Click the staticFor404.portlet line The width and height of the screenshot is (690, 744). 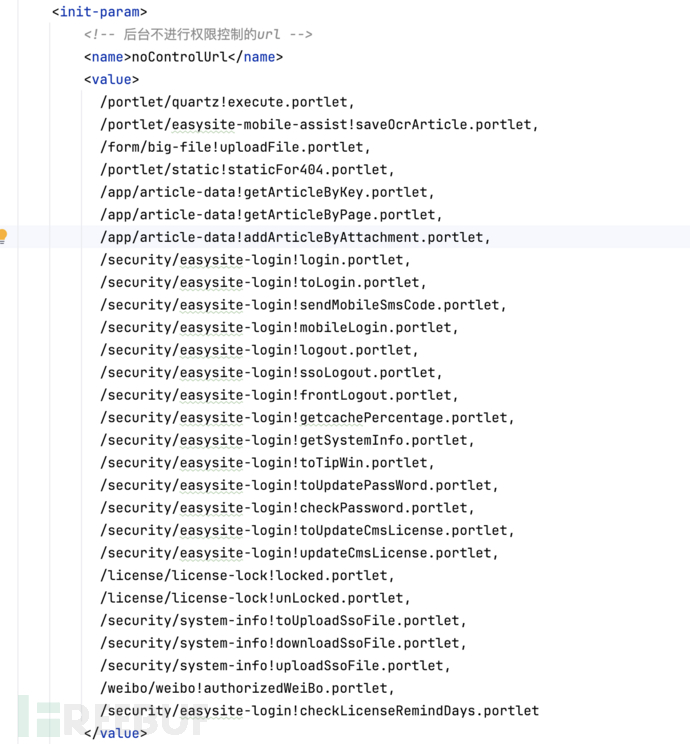247,169
